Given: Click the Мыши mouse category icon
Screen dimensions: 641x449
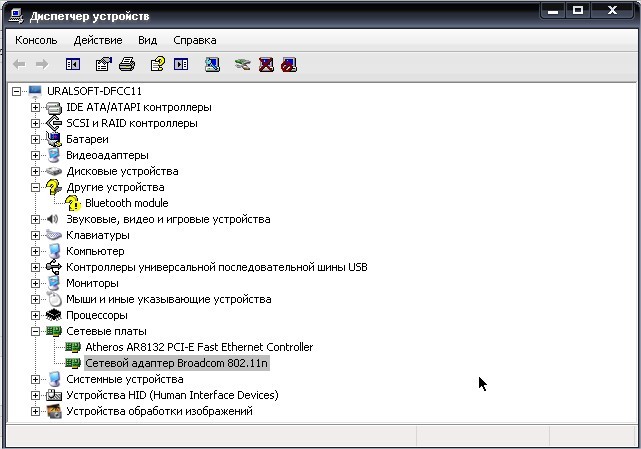Looking at the screenshot, I should pos(54,299).
